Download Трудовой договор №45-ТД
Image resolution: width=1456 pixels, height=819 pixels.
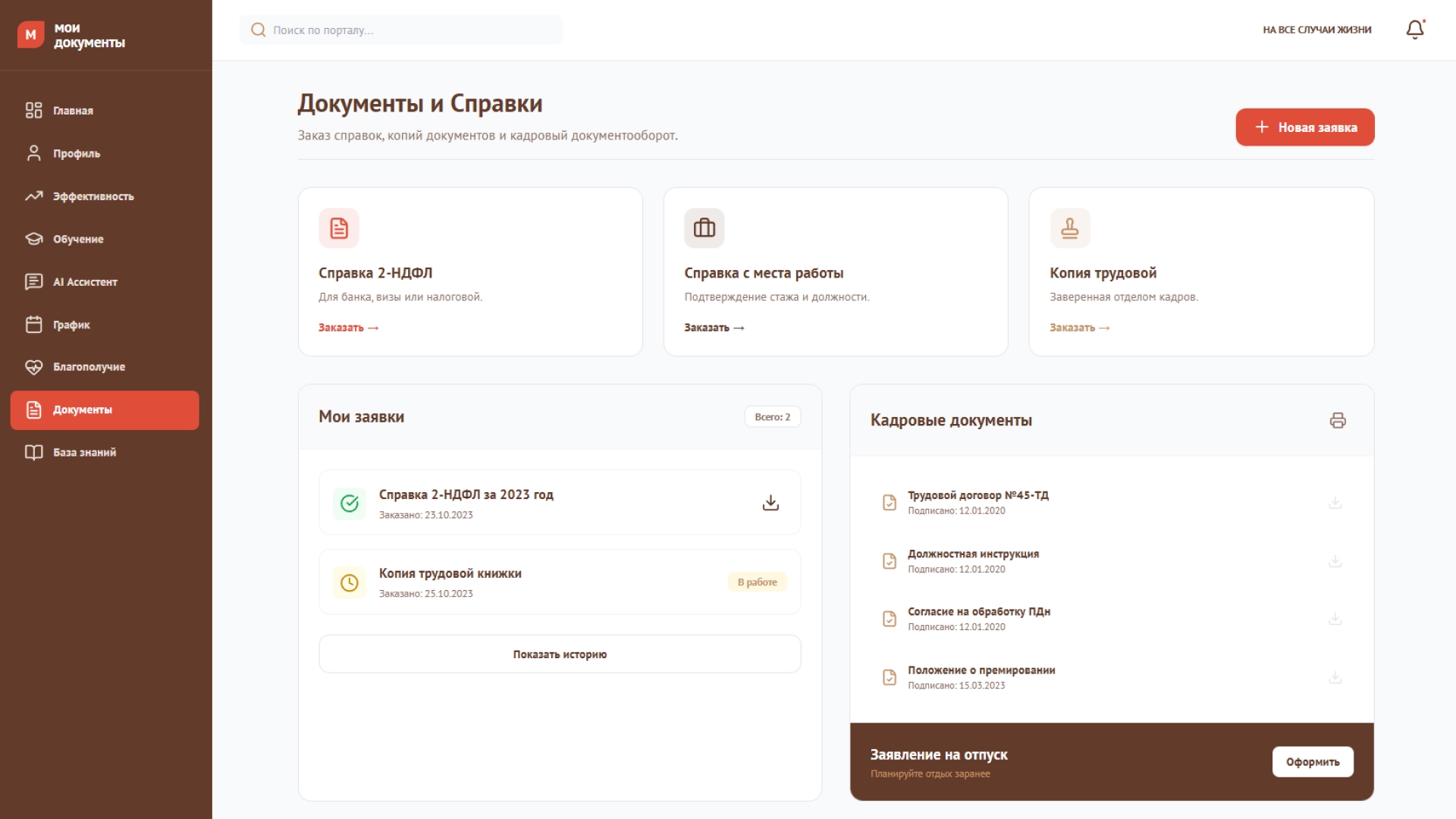pos(1335,502)
